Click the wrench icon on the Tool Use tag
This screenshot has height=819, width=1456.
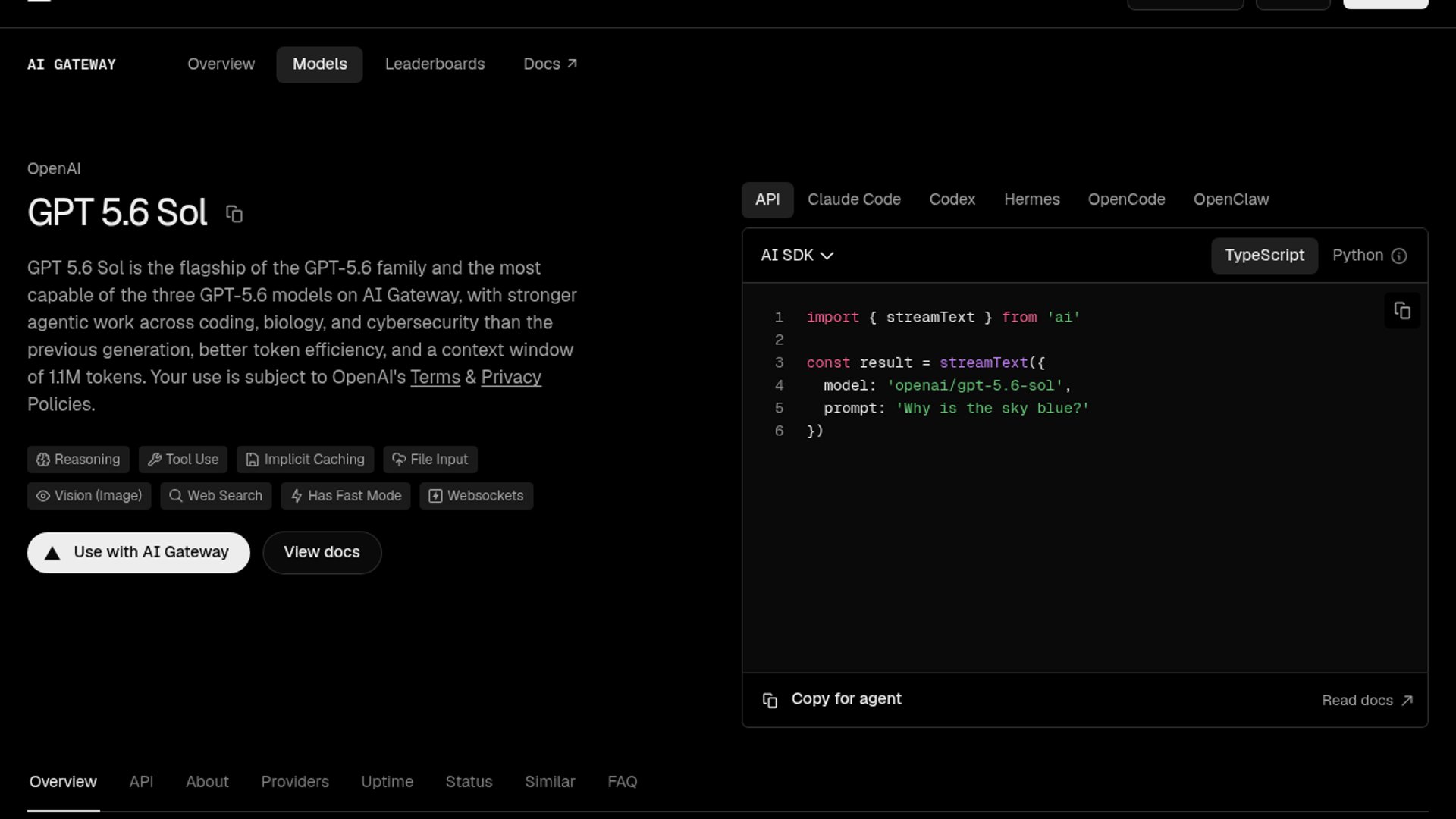click(x=154, y=460)
